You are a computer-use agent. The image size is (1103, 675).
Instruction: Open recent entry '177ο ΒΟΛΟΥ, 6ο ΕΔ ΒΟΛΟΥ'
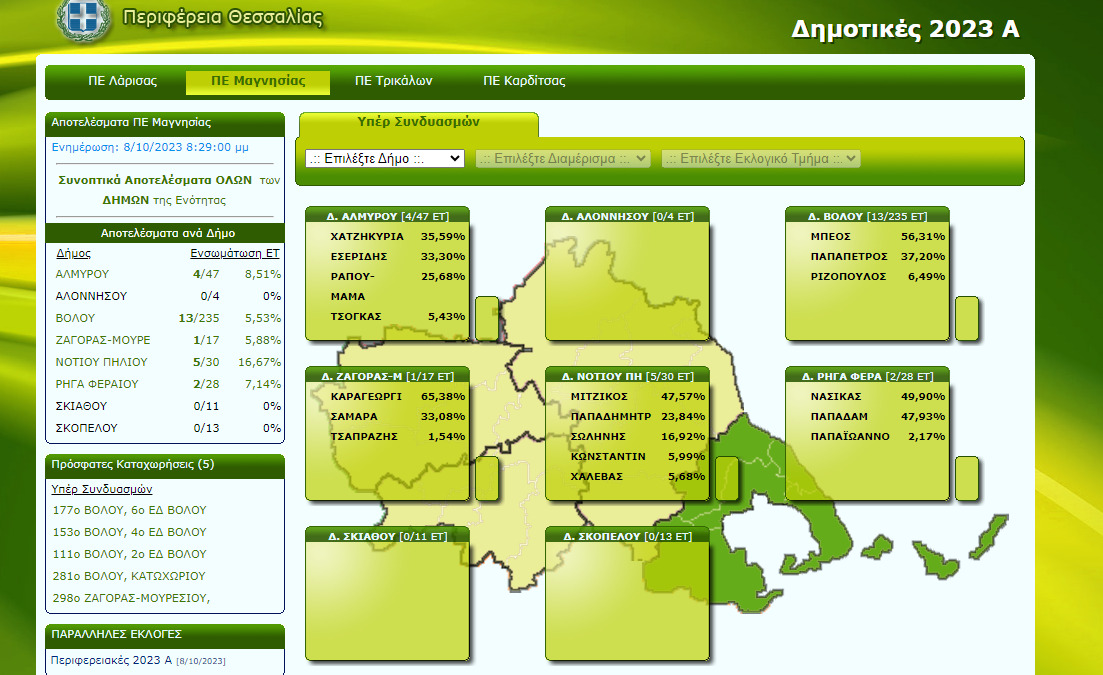(129, 511)
